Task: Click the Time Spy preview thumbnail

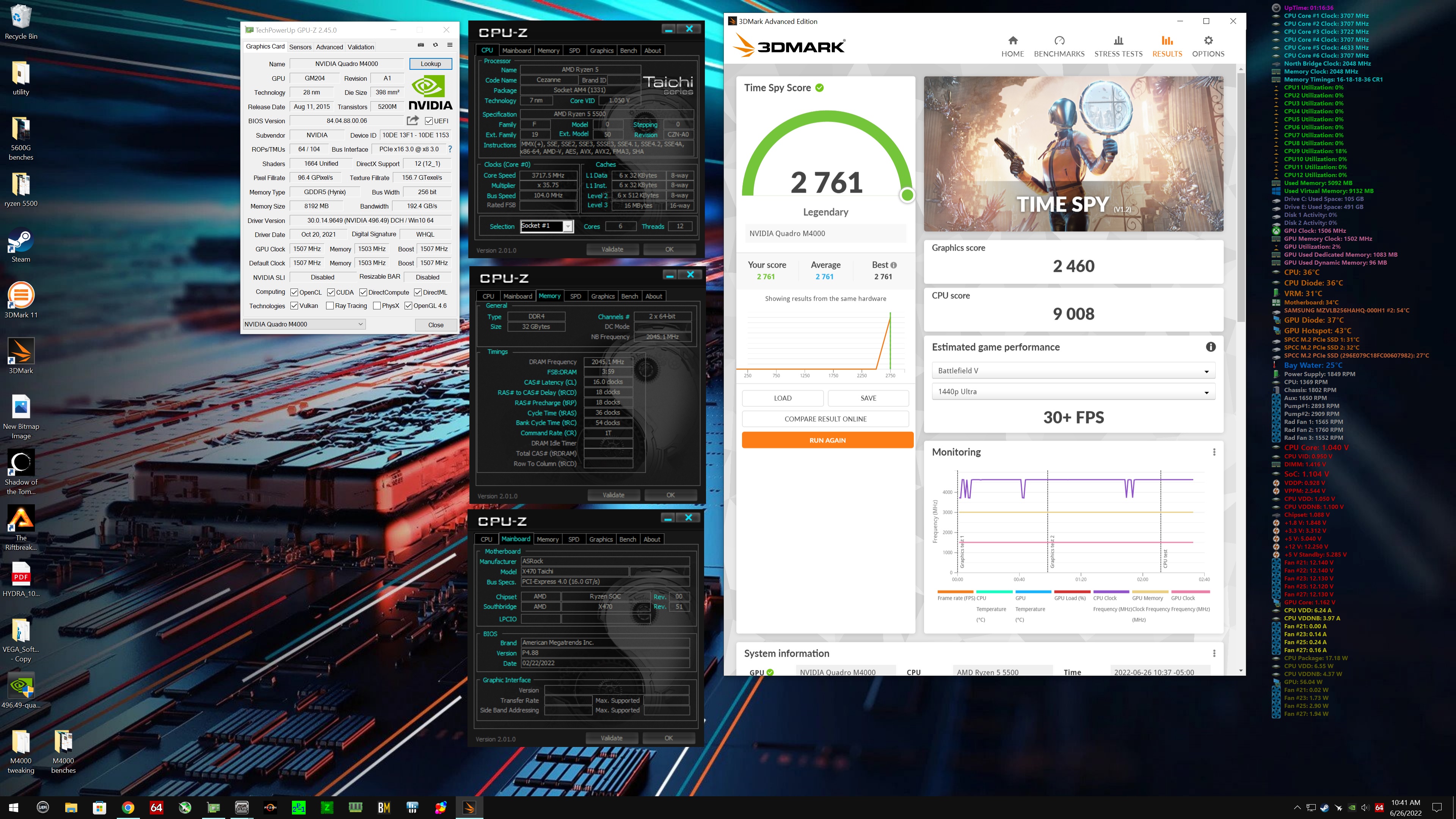Action: 1073,154
